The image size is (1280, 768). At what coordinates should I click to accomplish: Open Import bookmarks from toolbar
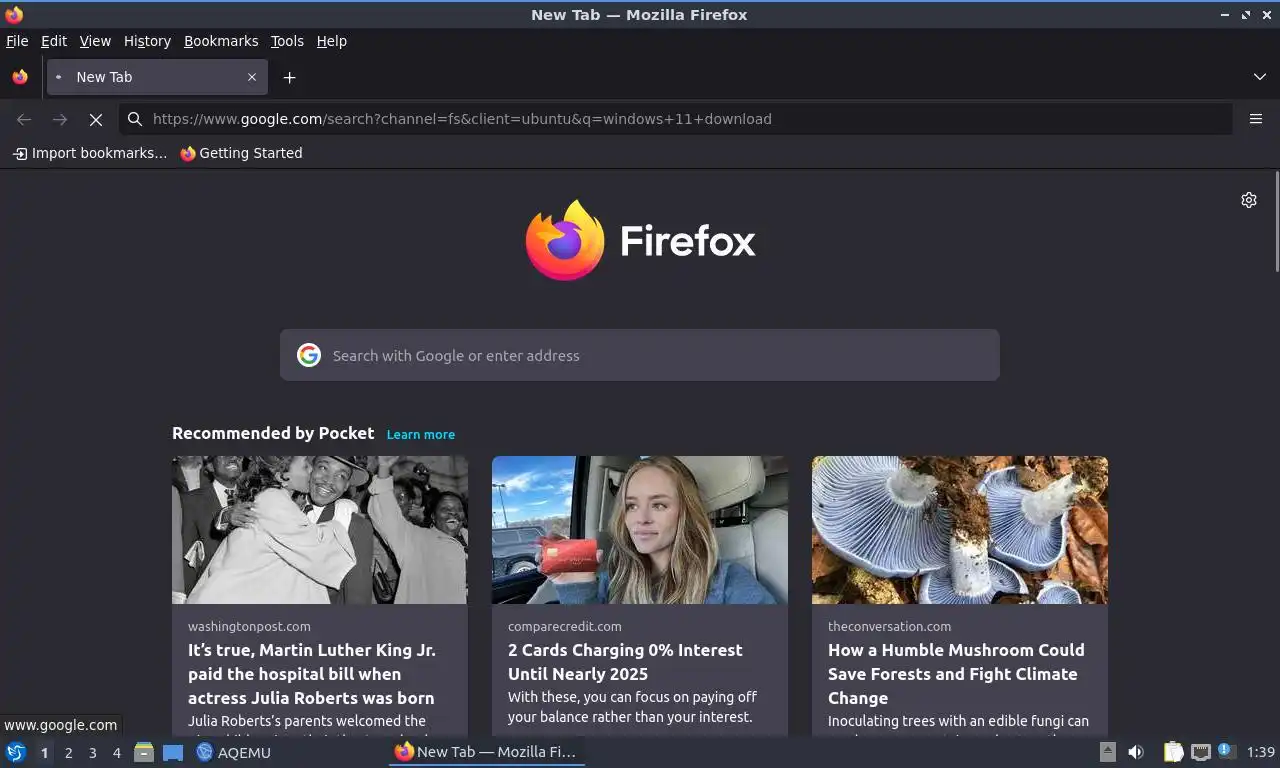89,153
